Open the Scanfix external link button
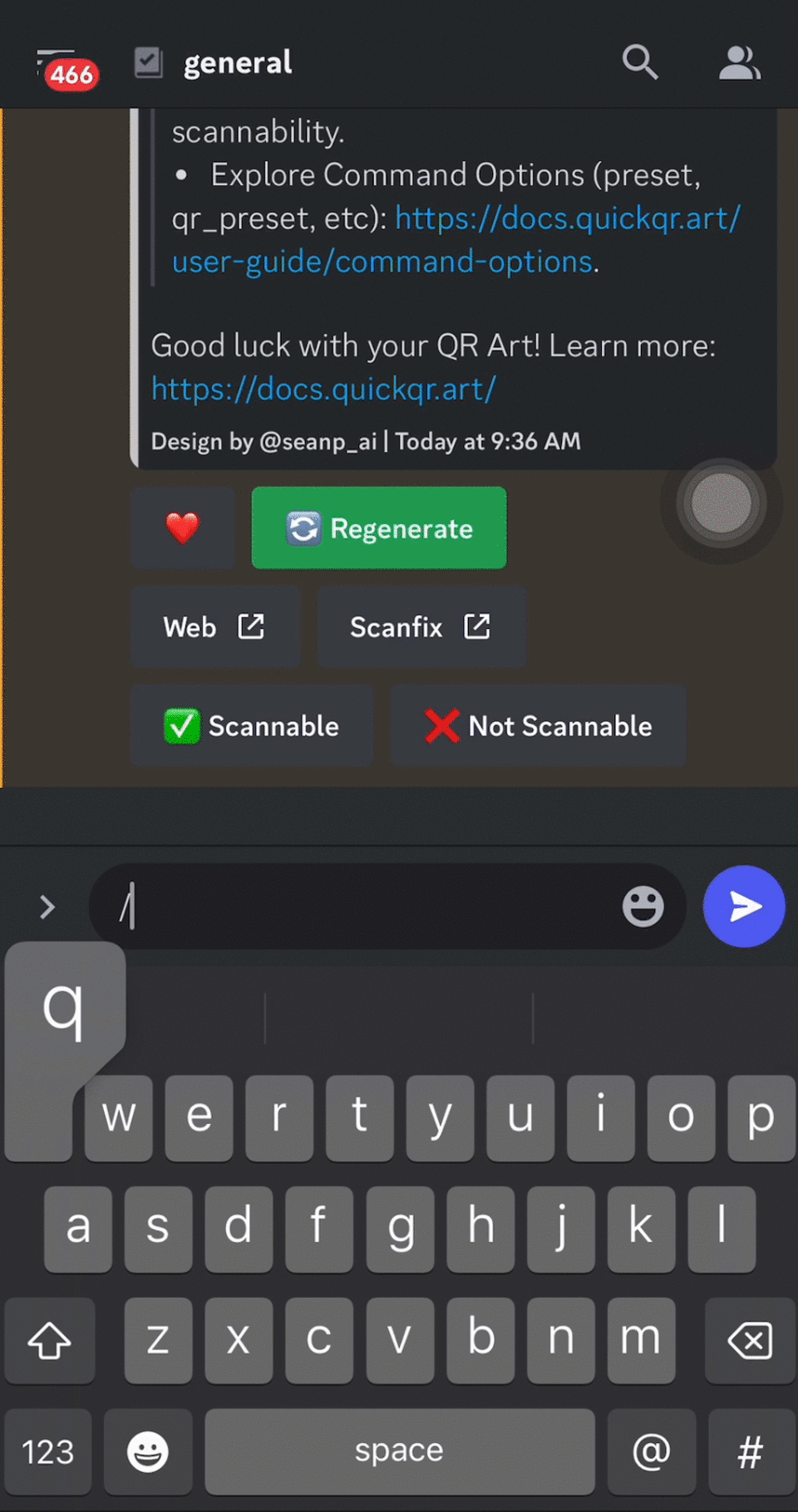This screenshot has height=1512, width=798. pyautogui.click(x=421, y=626)
